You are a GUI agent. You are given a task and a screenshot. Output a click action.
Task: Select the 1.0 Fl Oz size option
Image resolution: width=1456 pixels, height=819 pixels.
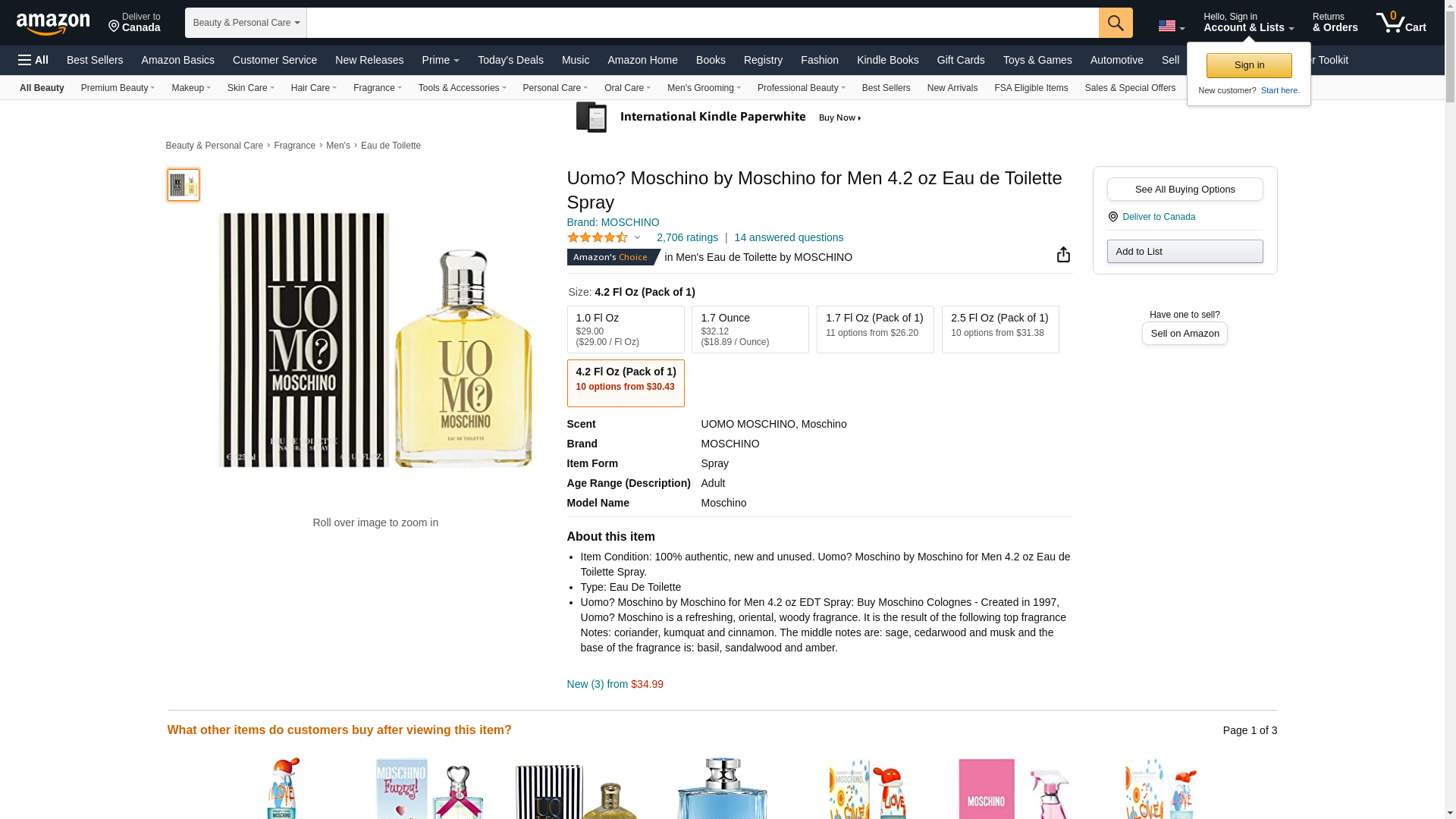click(x=625, y=329)
